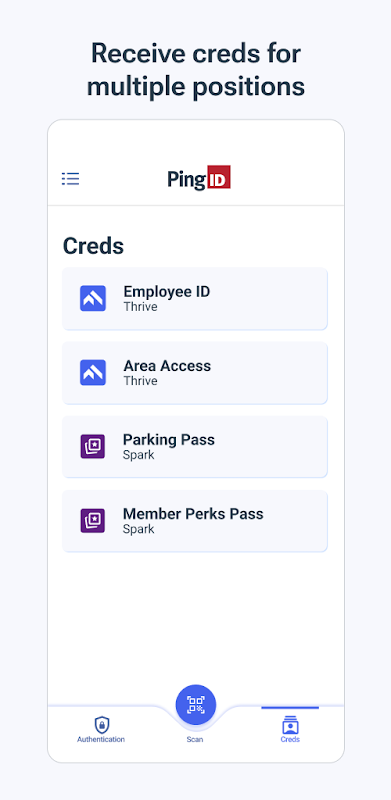Tap the Spark subtitle under Parking Pass
Screen dimensions: 391x800
click(x=139, y=455)
